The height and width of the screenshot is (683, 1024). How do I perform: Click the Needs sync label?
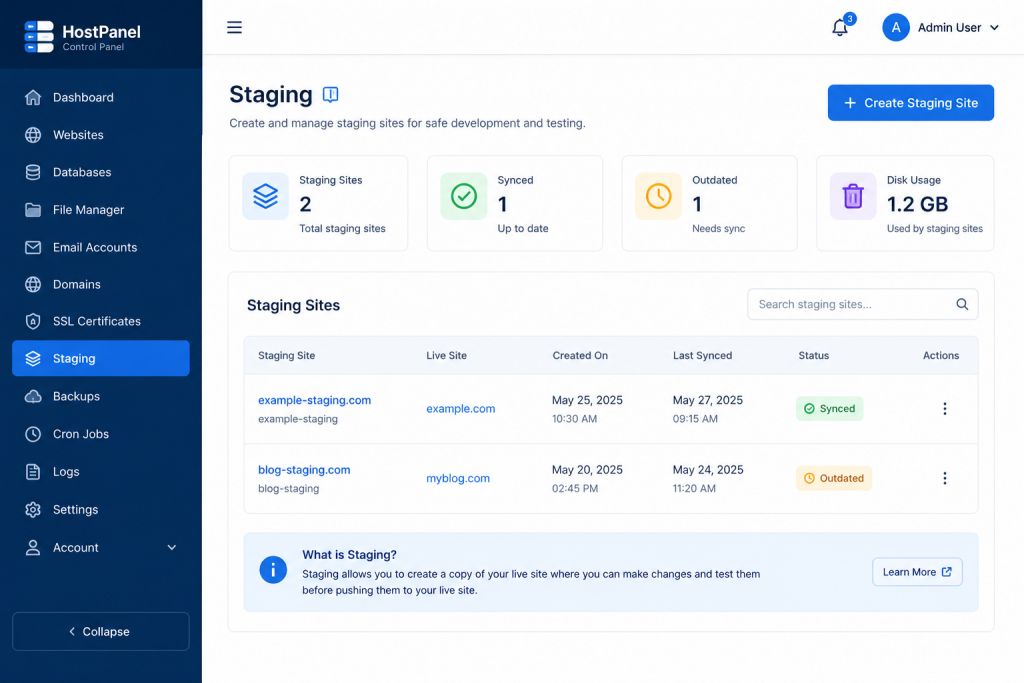(718, 229)
